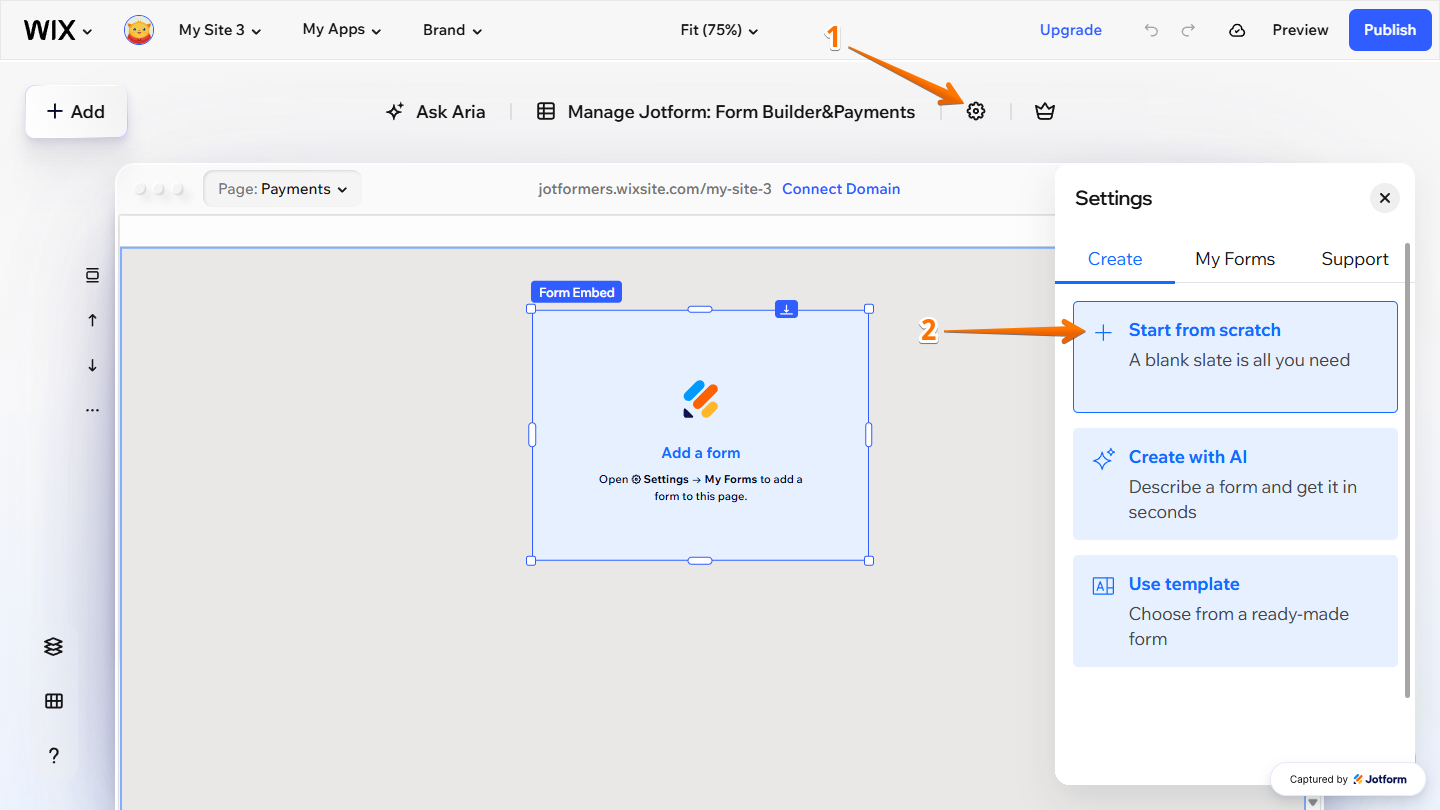This screenshot has height=810, width=1440.
Task: Close the Settings panel
Action: (x=1385, y=198)
